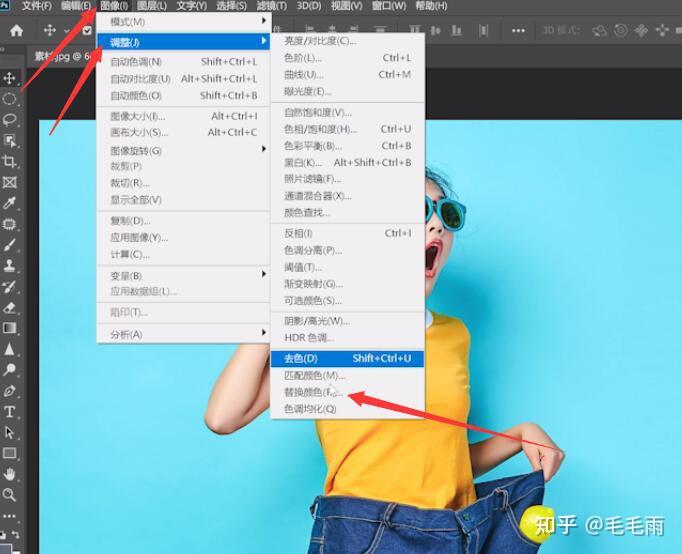Open the options bar three-dots overflow menu
This screenshot has width=682, height=554.
518,30
